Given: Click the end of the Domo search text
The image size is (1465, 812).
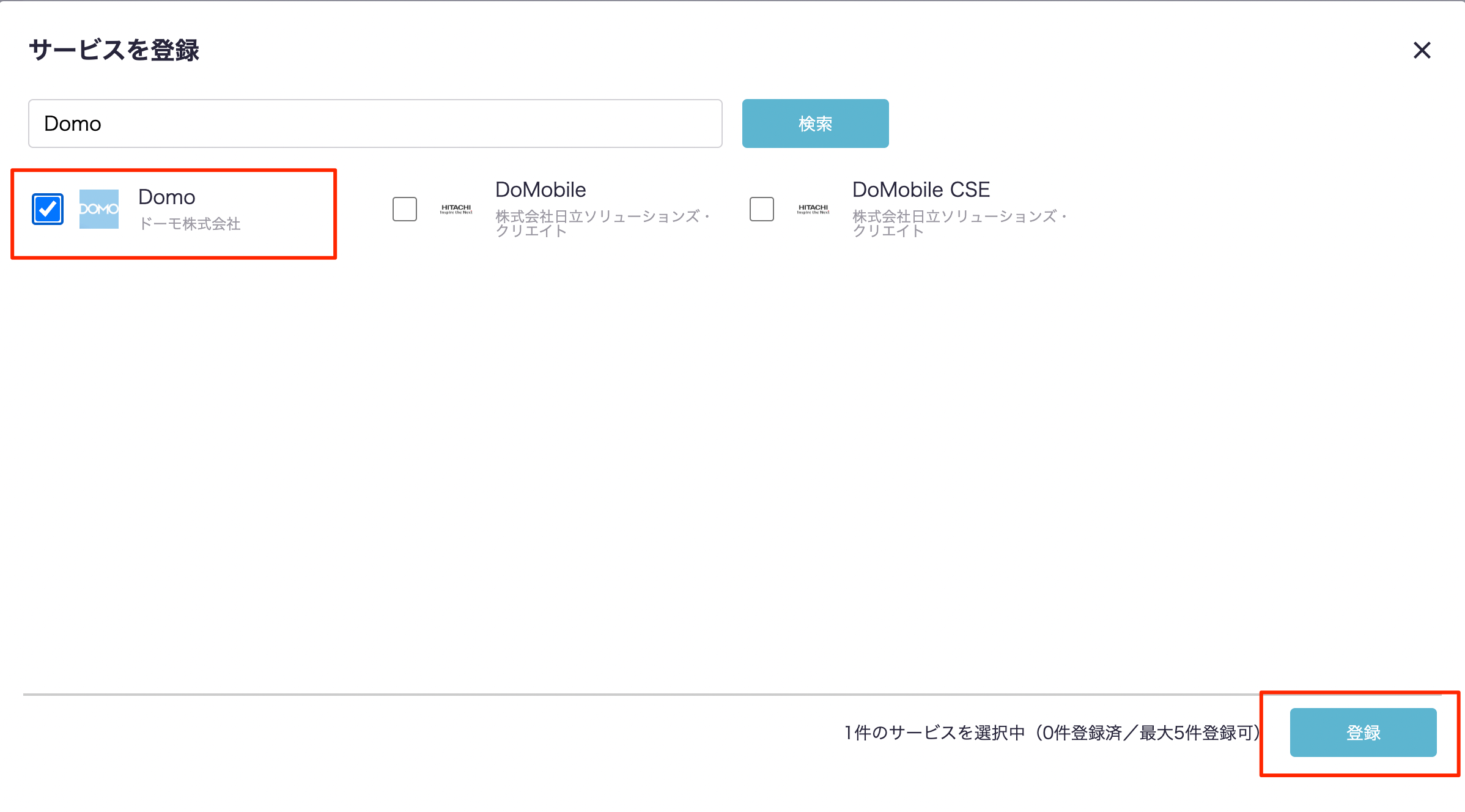Looking at the screenshot, I should click(x=101, y=124).
